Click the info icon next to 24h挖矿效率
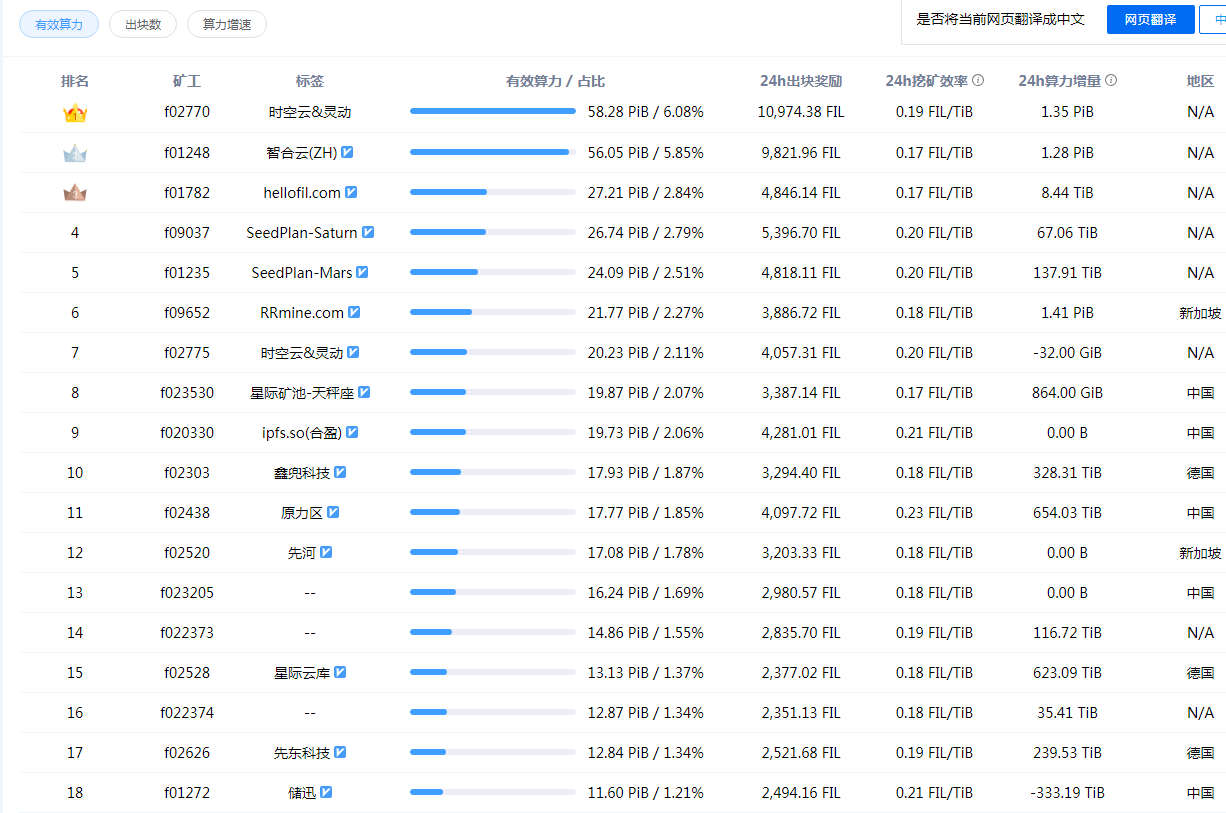The height and width of the screenshot is (813, 1226). [978, 80]
